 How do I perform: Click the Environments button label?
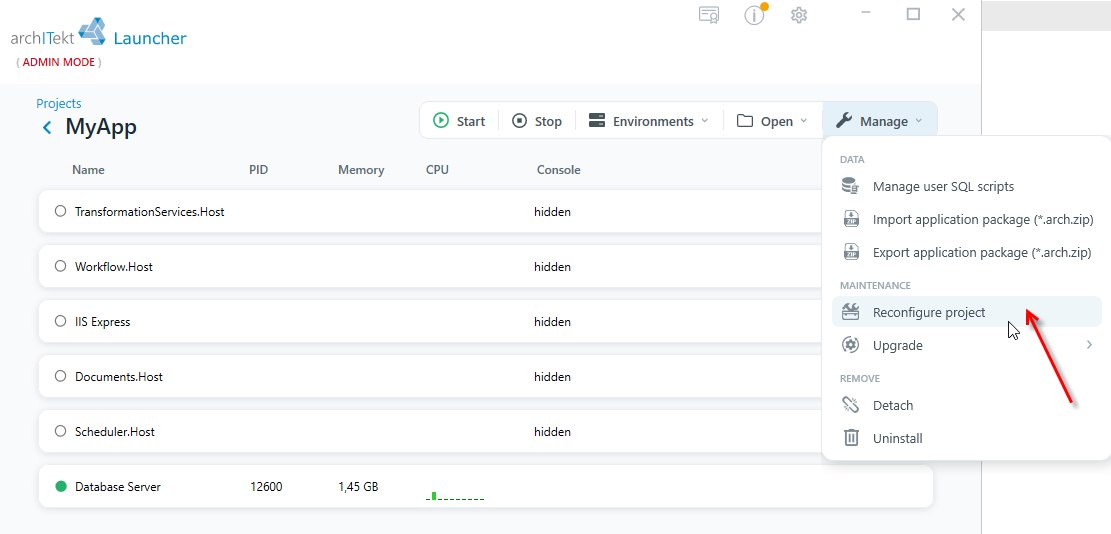pos(653,121)
